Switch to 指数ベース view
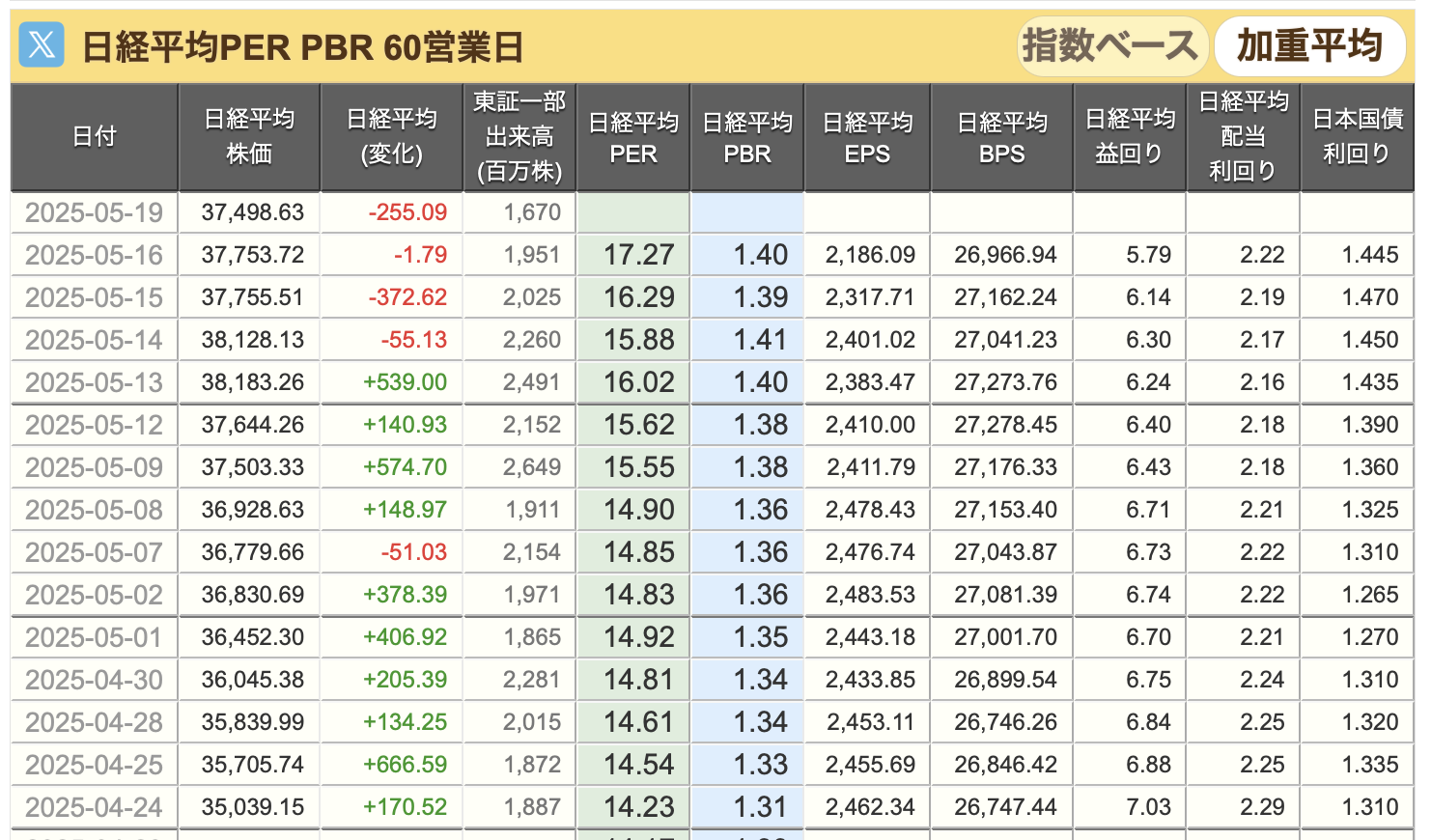1431x840 pixels. pos(1112,46)
